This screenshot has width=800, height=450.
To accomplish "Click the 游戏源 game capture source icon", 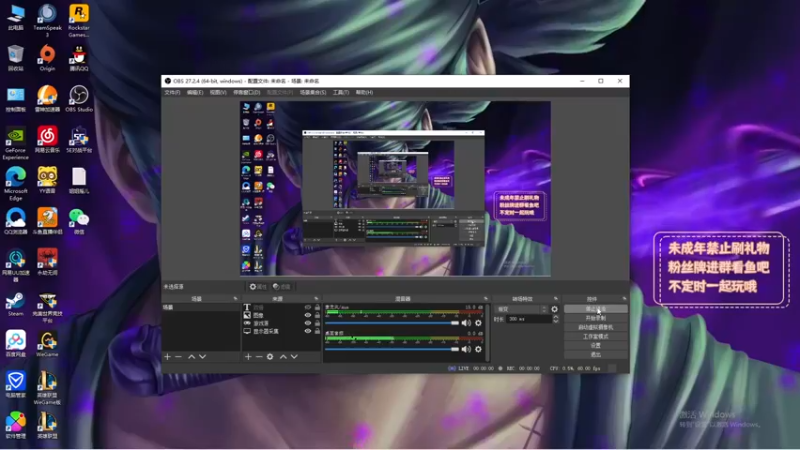I will point(247,323).
